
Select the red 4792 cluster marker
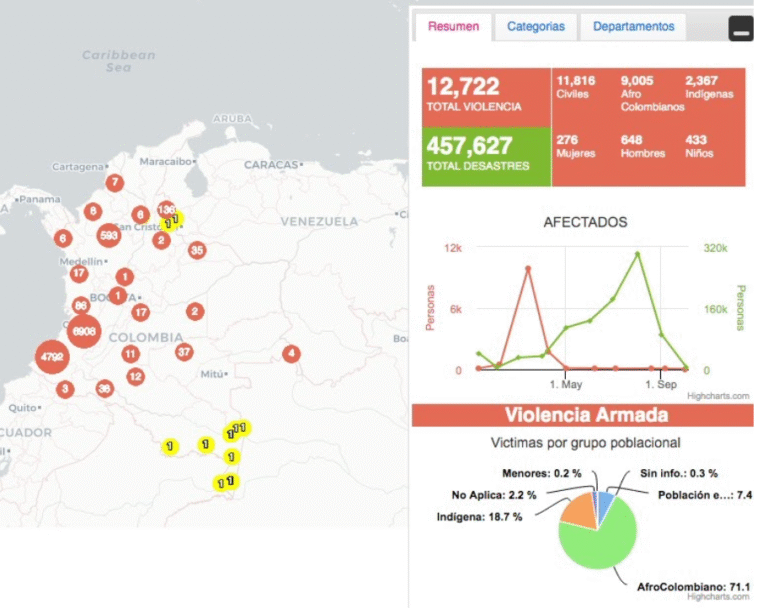tap(51, 355)
